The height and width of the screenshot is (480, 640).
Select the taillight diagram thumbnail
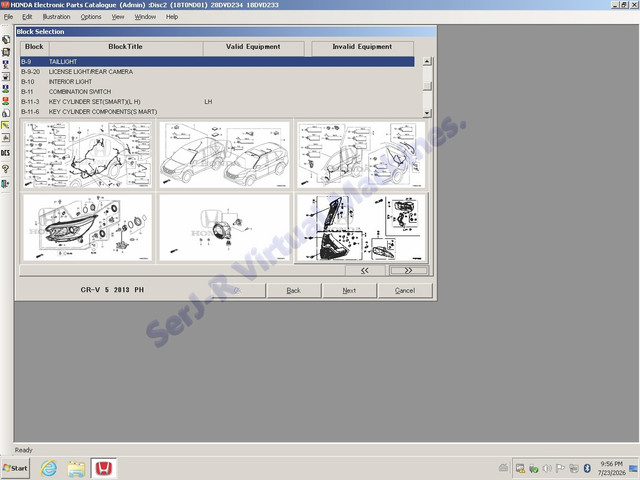(x=361, y=227)
